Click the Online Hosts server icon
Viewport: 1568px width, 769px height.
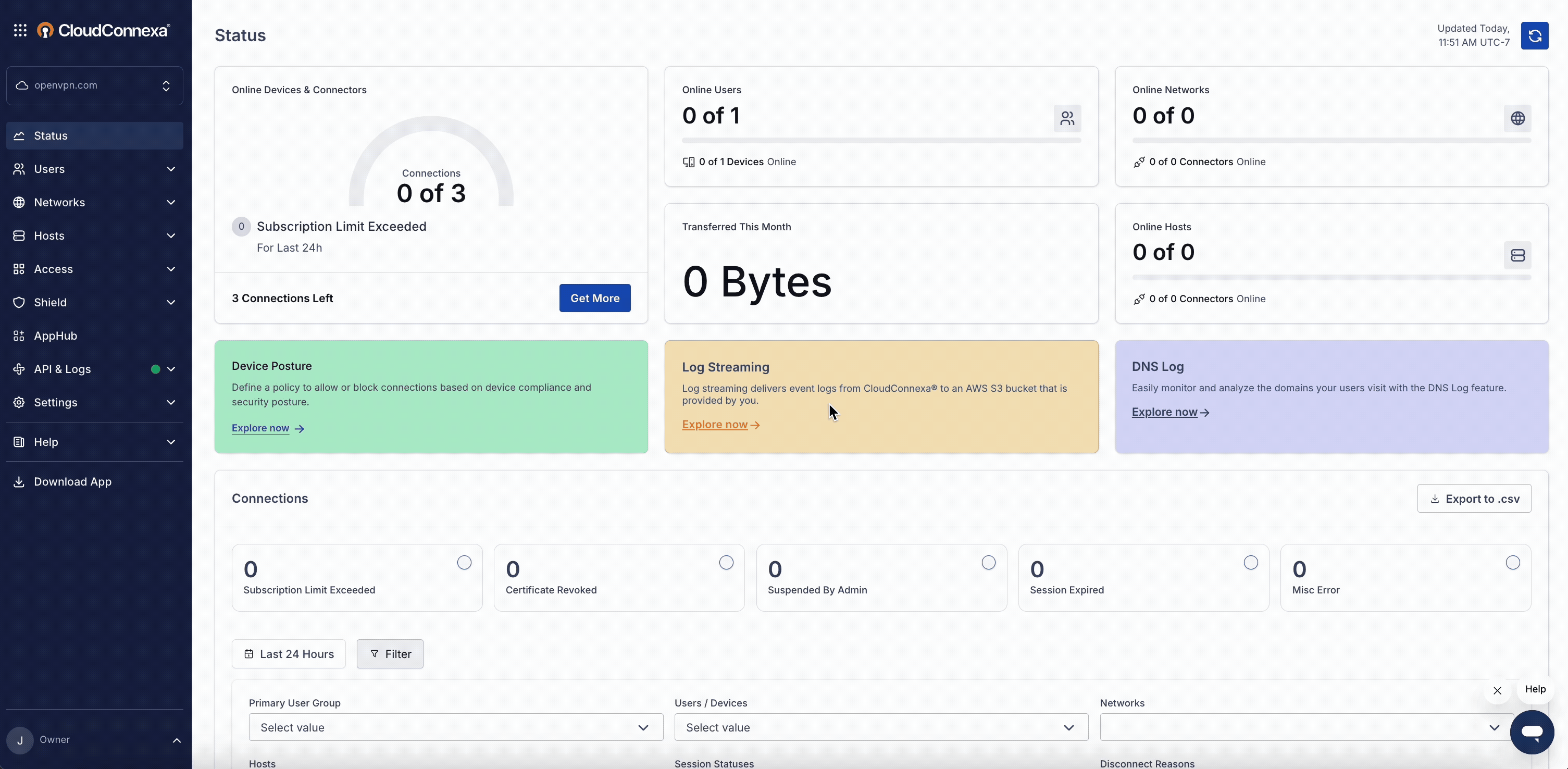pyautogui.click(x=1517, y=255)
